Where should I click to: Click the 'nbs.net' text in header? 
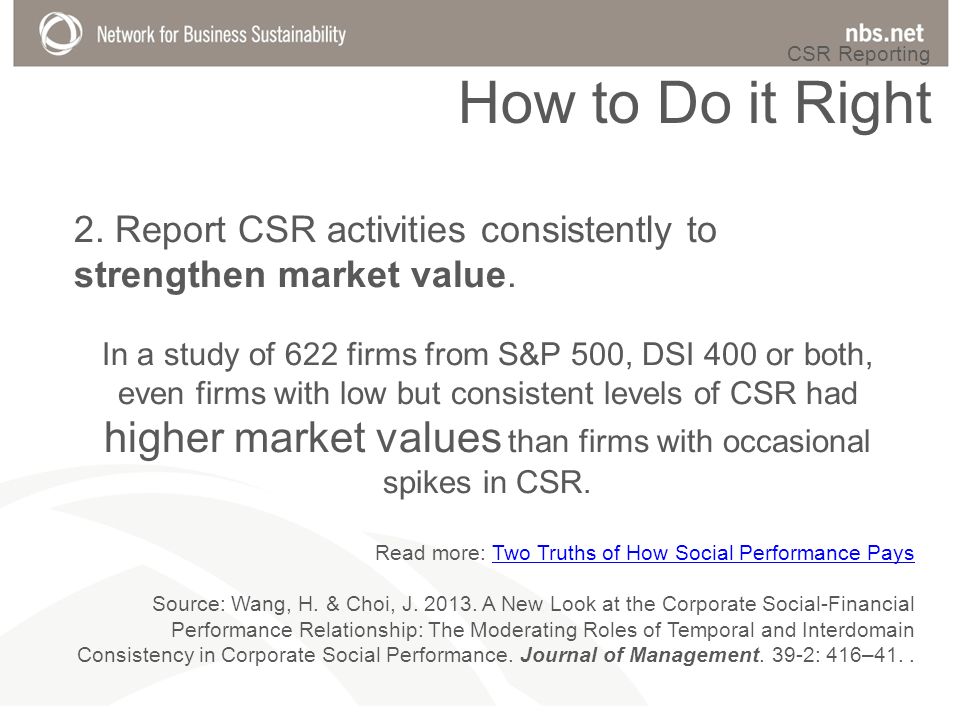[x=884, y=32]
